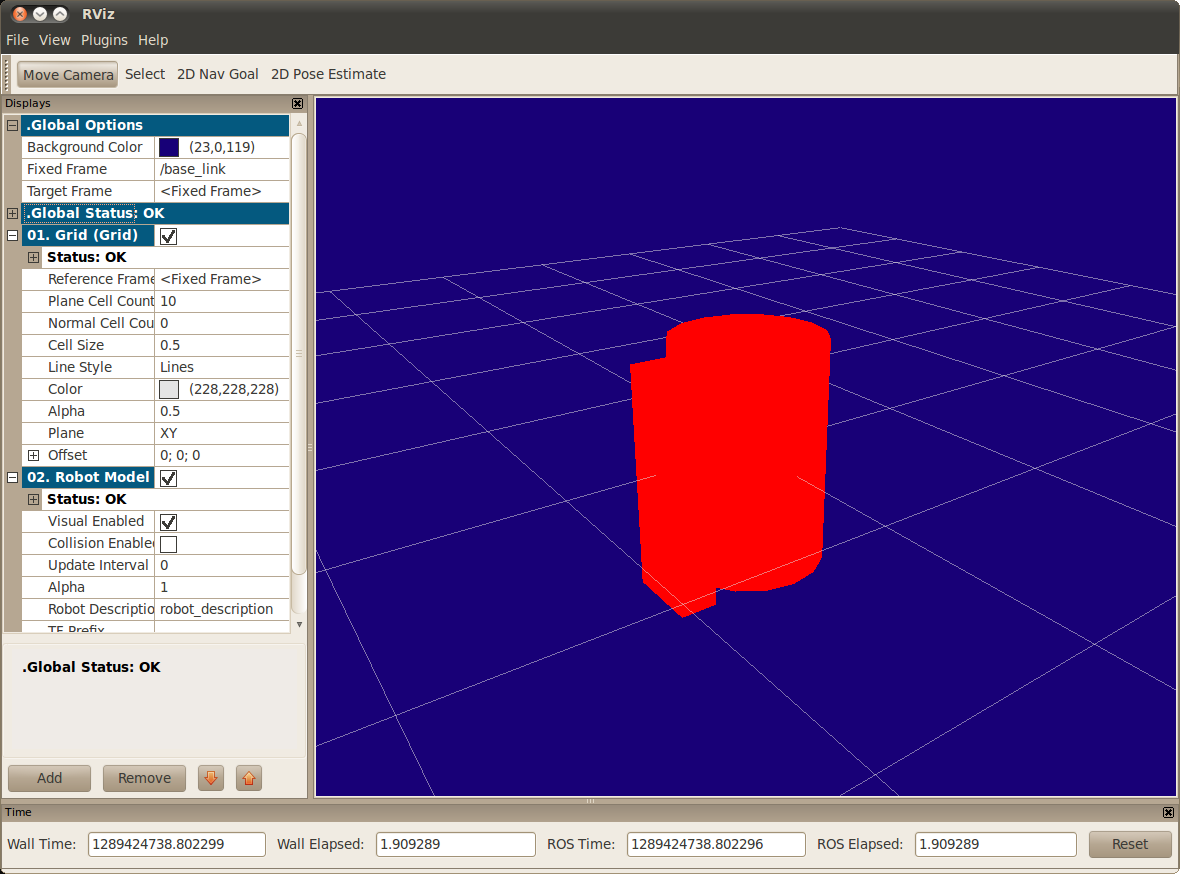Check Collision Enabled for Robot Model
Screen dimensions: 1180x874
click(x=169, y=544)
